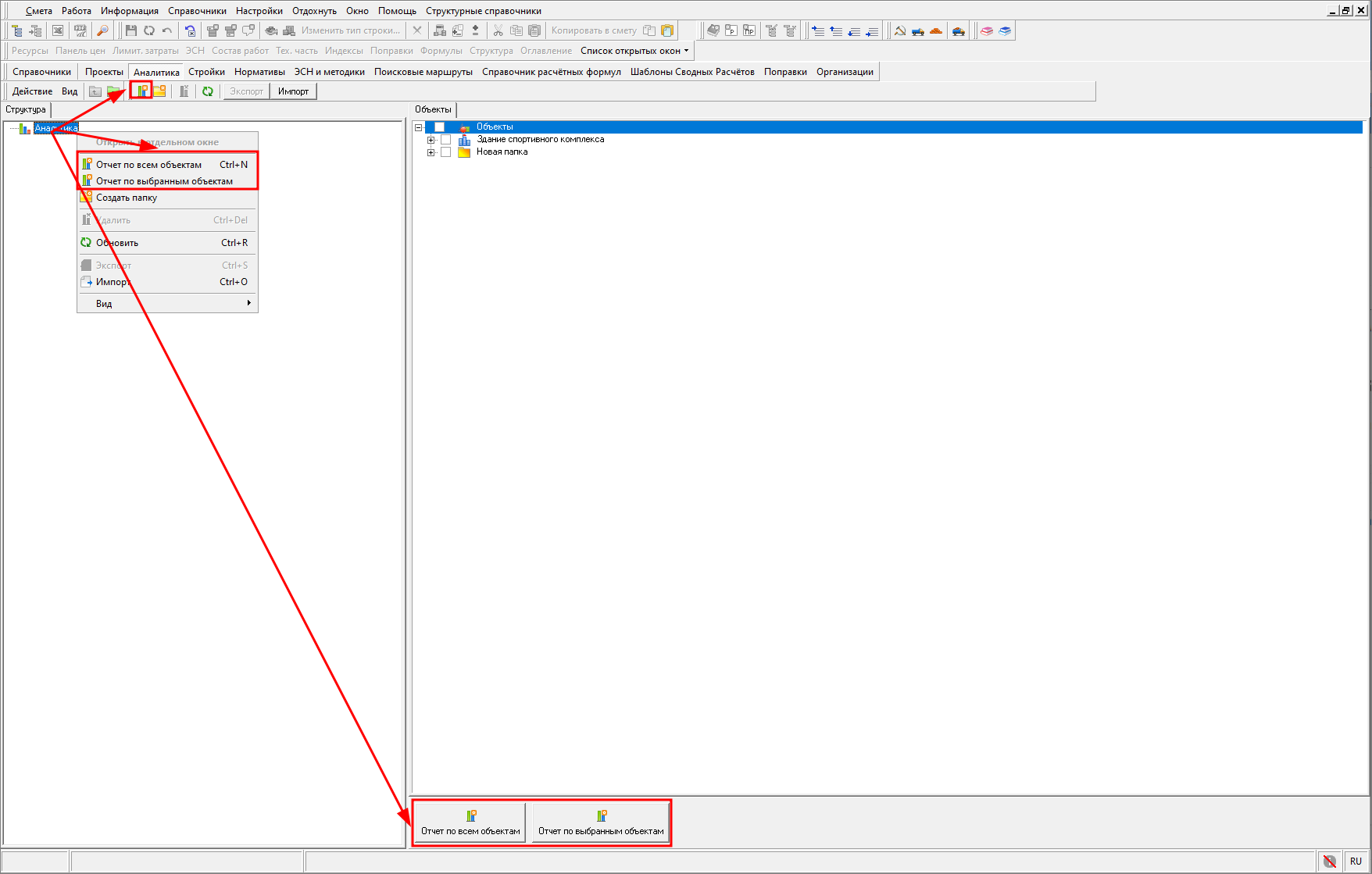Viewport: 1372px width, 874px height.
Task: Click the pink books icon
Action: (x=987, y=31)
